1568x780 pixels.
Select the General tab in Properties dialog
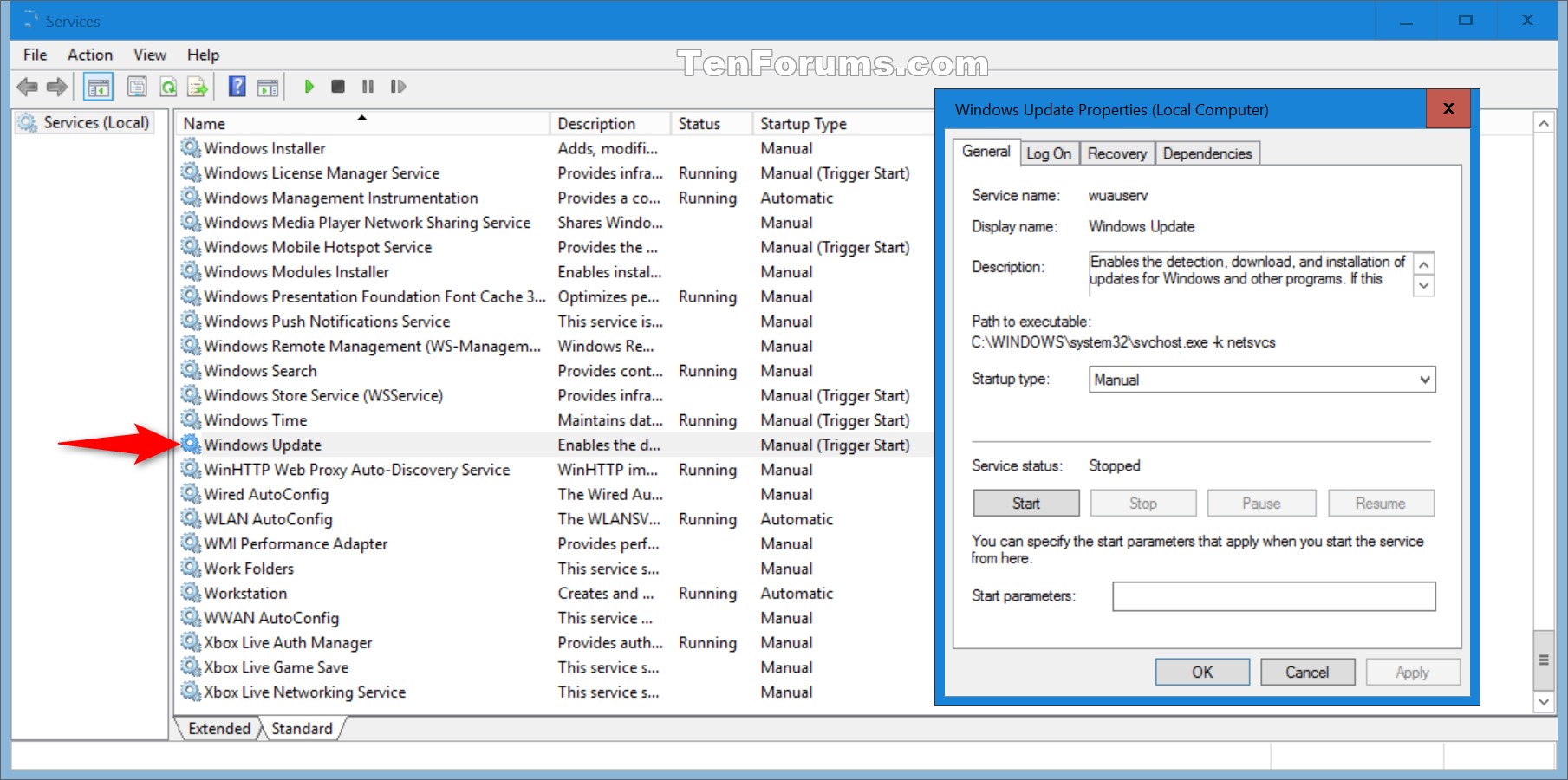click(x=986, y=152)
